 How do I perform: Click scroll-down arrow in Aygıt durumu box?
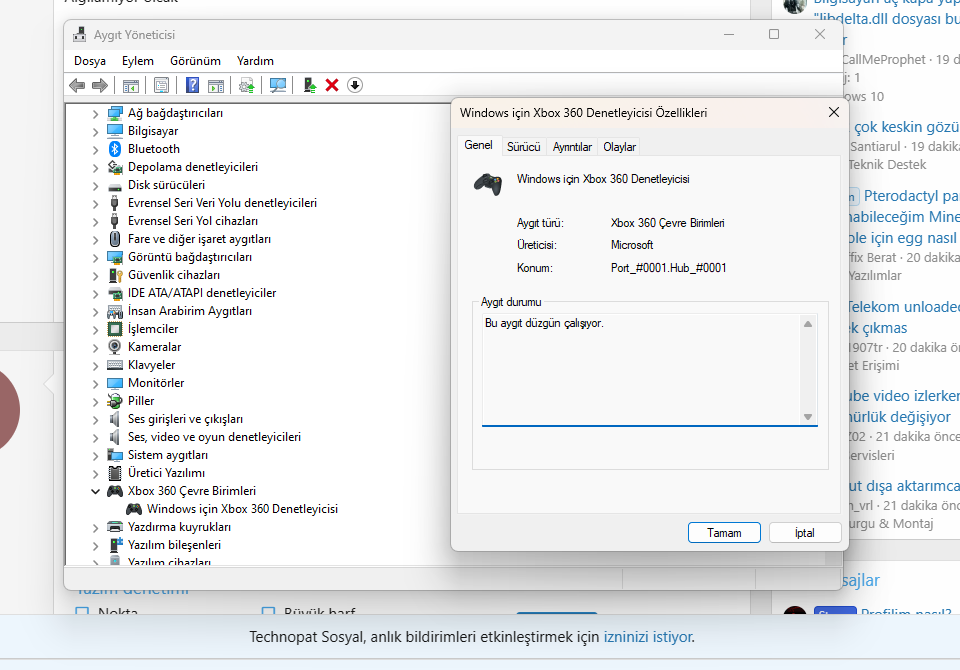click(808, 417)
